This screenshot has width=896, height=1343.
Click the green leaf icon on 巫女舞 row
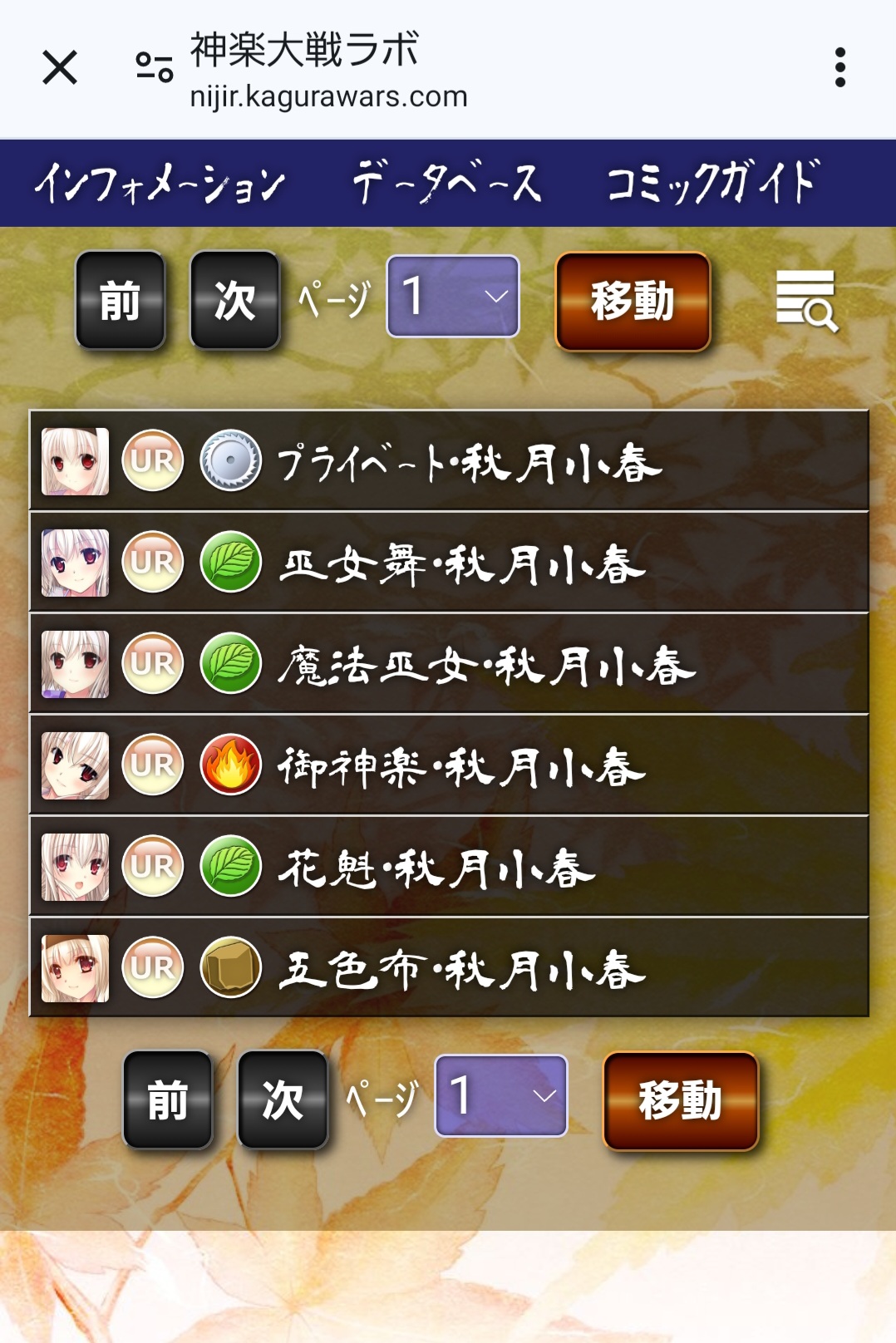(231, 562)
